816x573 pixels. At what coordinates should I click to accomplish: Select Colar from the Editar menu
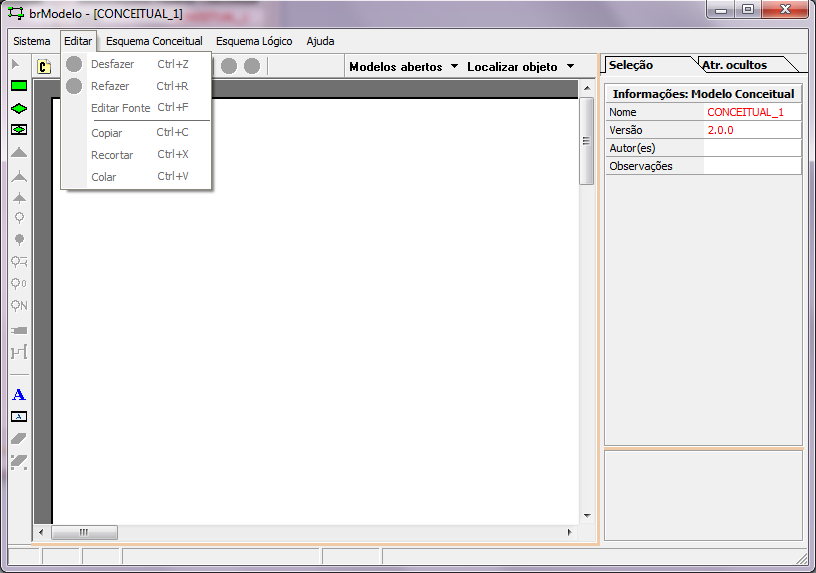coord(104,177)
